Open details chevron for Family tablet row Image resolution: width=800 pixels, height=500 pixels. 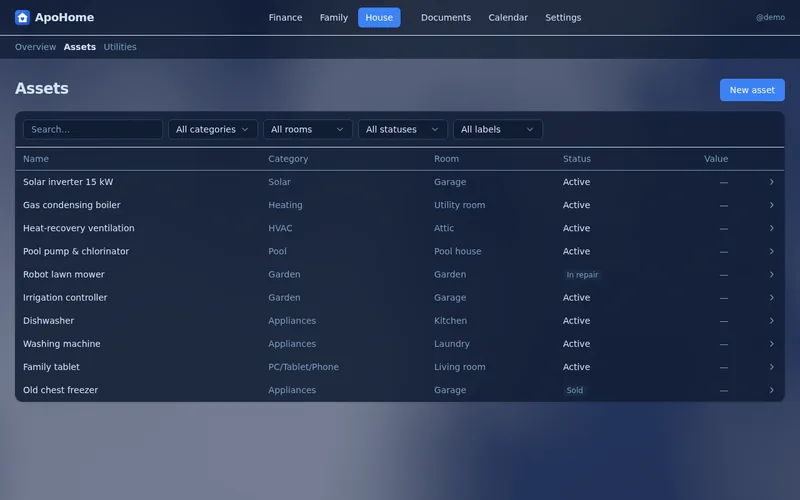pos(771,367)
